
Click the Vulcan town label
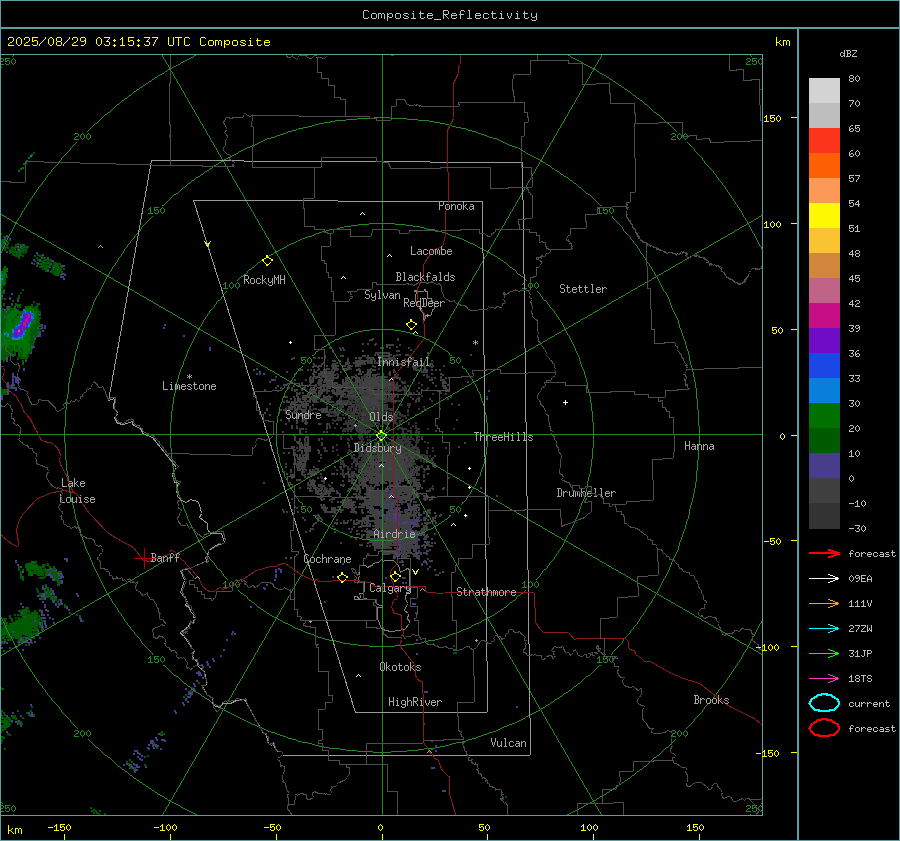tap(508, 743)
